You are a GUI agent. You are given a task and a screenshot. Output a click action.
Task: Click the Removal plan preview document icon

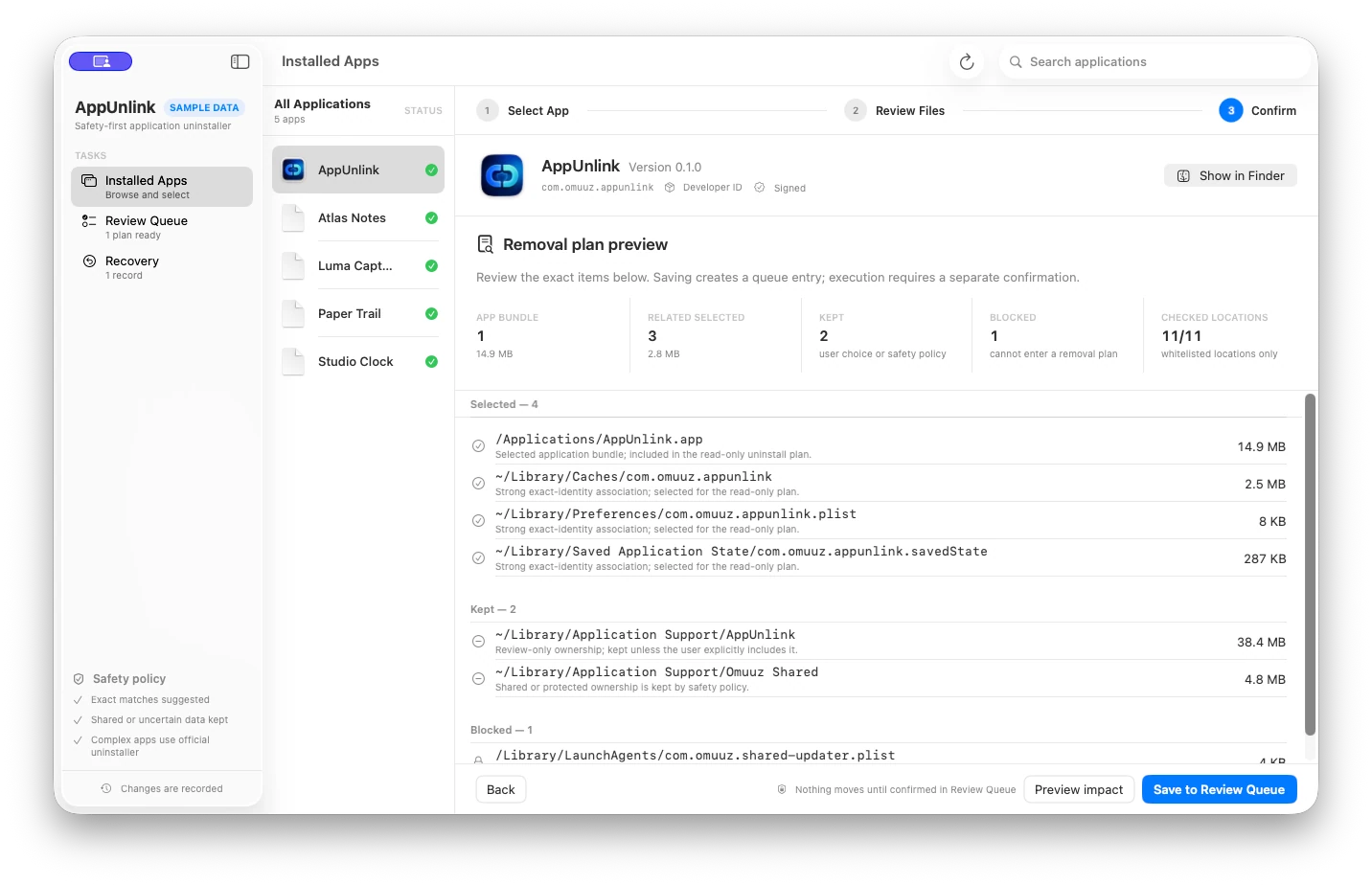click(x=486, y=244)
